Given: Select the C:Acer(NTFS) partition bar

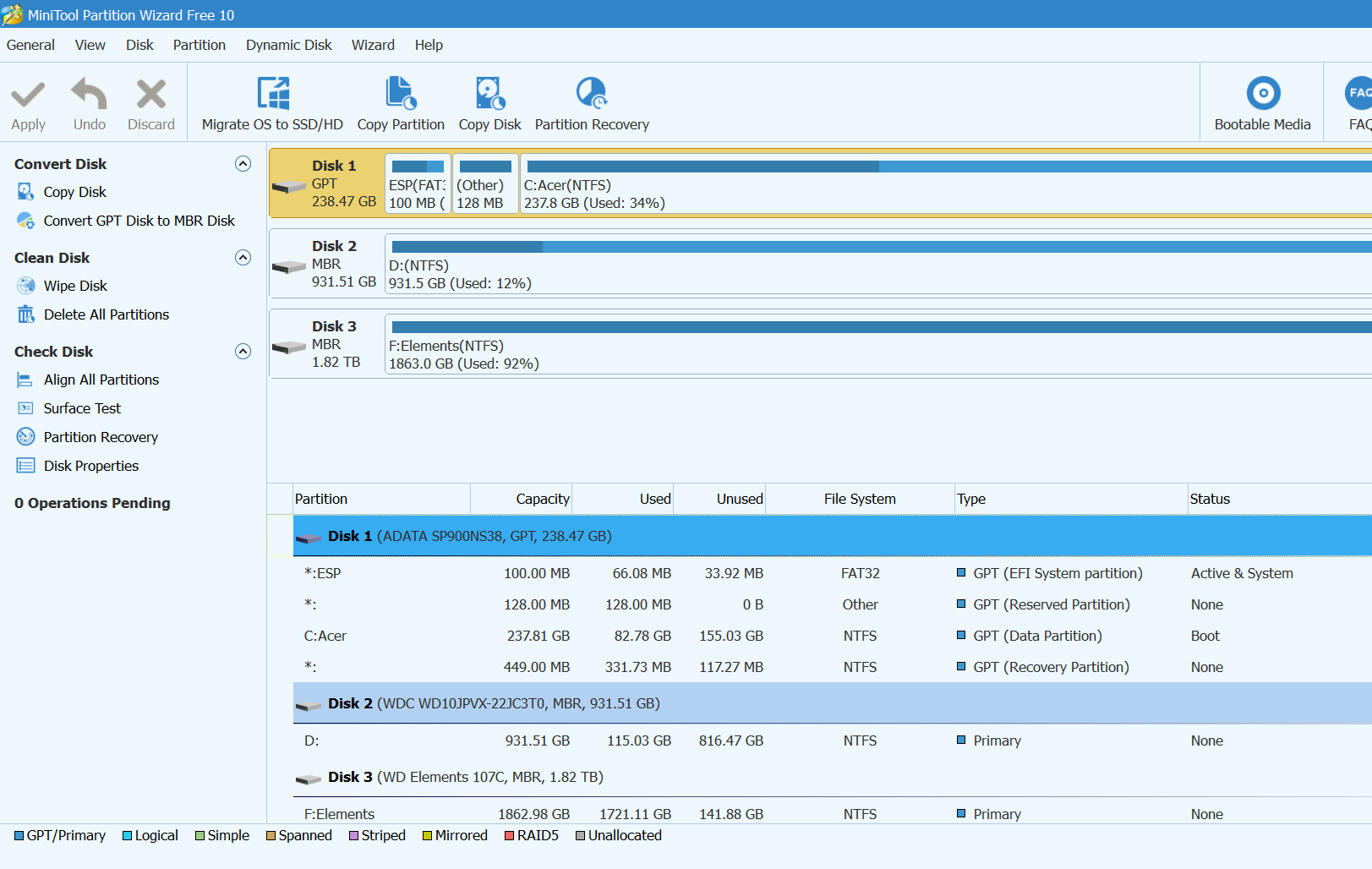Looking at the screenshot, I should pyautogui.click(x=946, y=183).
